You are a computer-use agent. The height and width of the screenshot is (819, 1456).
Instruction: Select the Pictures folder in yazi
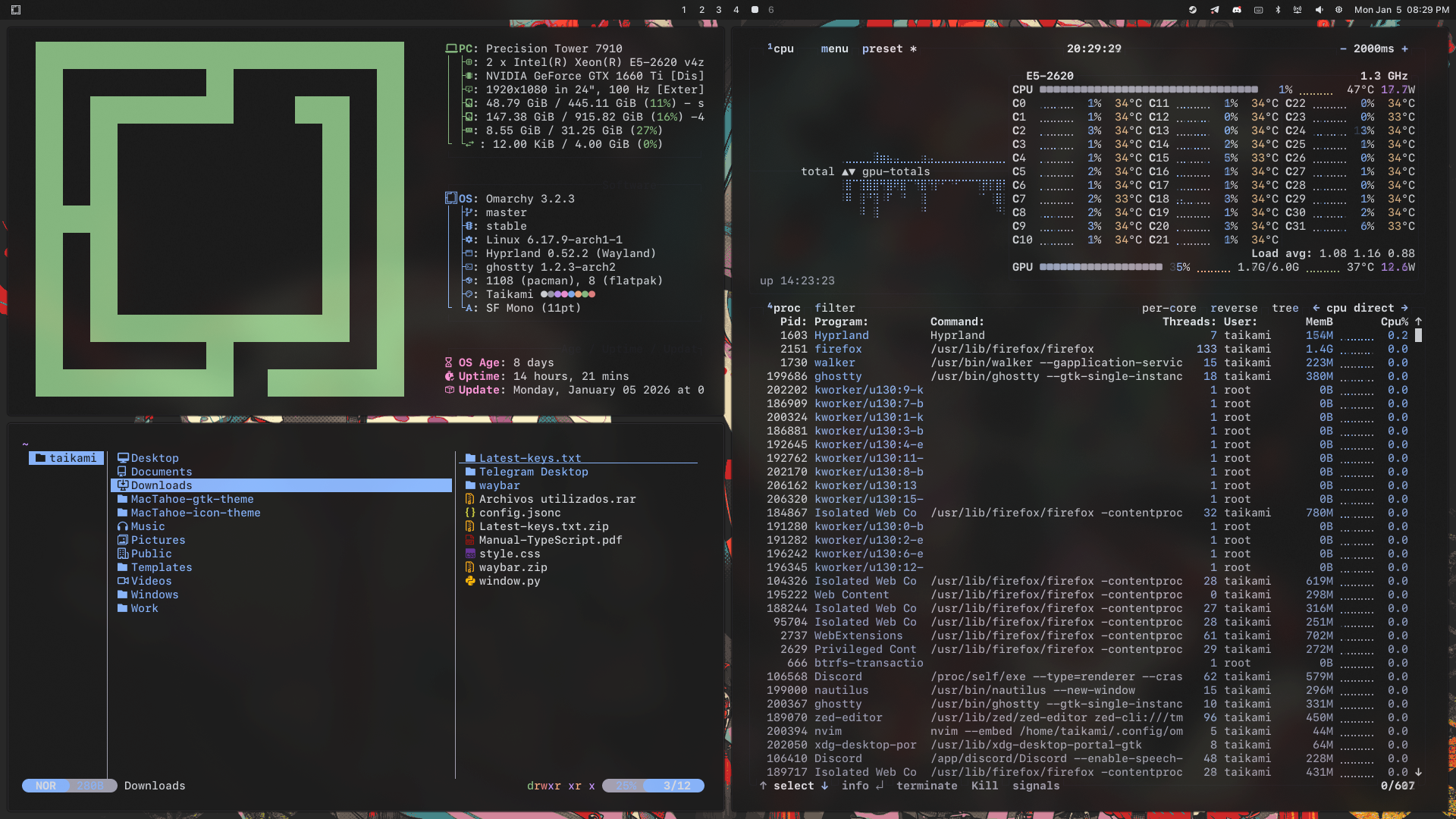coord(281,540)
